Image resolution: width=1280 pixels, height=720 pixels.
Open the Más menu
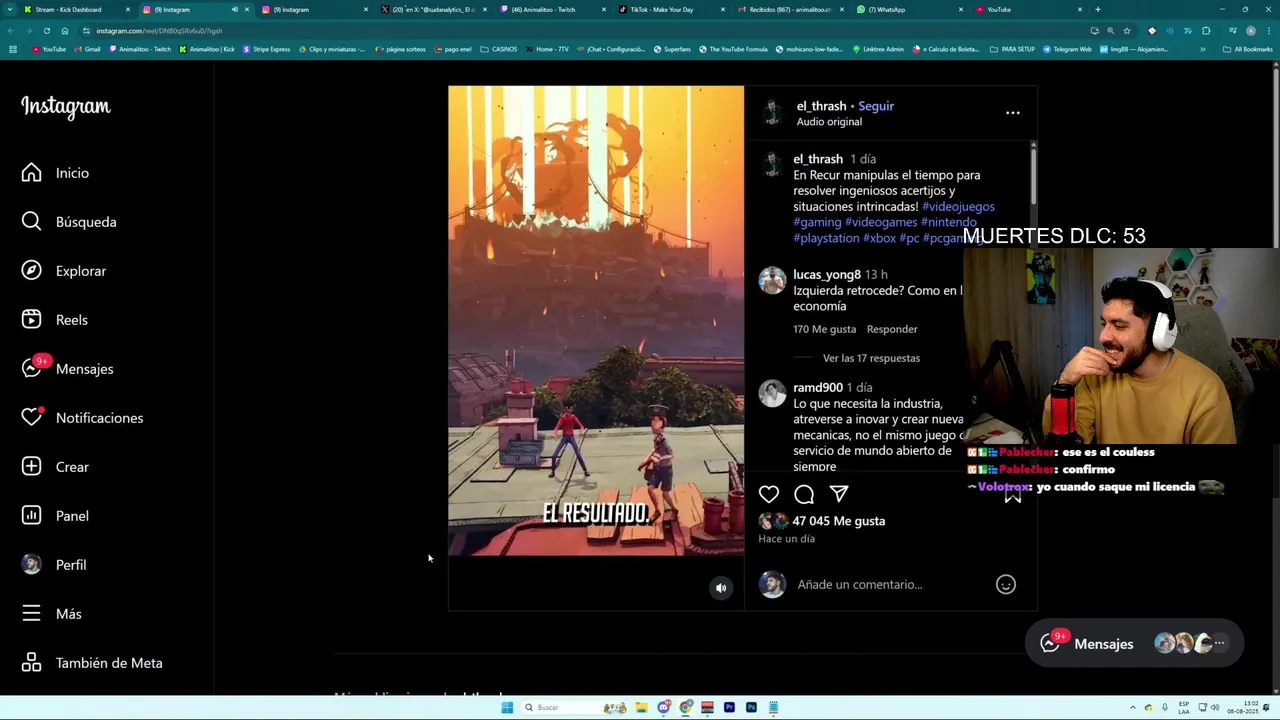(52, 614)
